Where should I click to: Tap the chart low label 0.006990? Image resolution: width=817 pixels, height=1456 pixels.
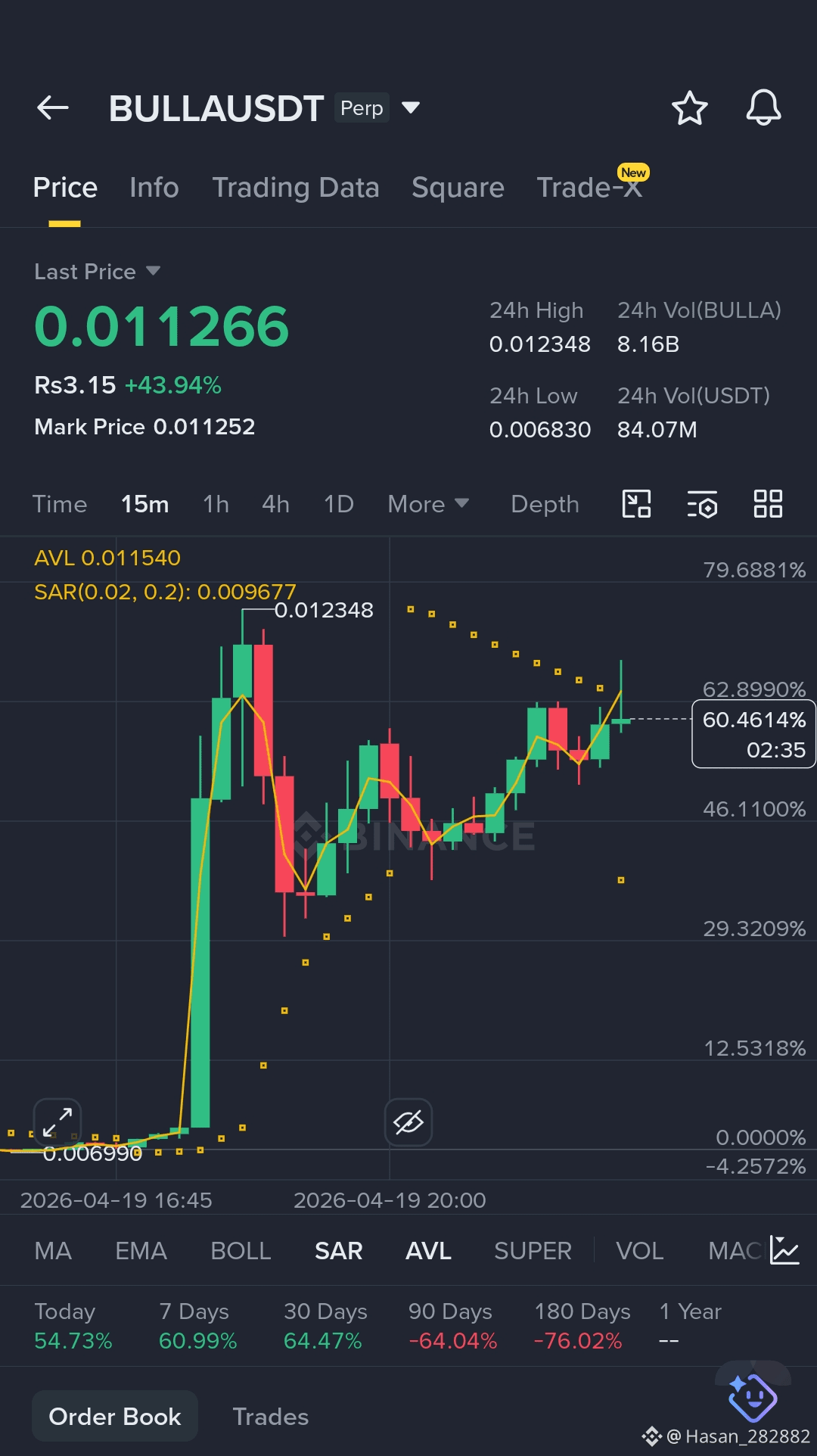[92, 1153]
